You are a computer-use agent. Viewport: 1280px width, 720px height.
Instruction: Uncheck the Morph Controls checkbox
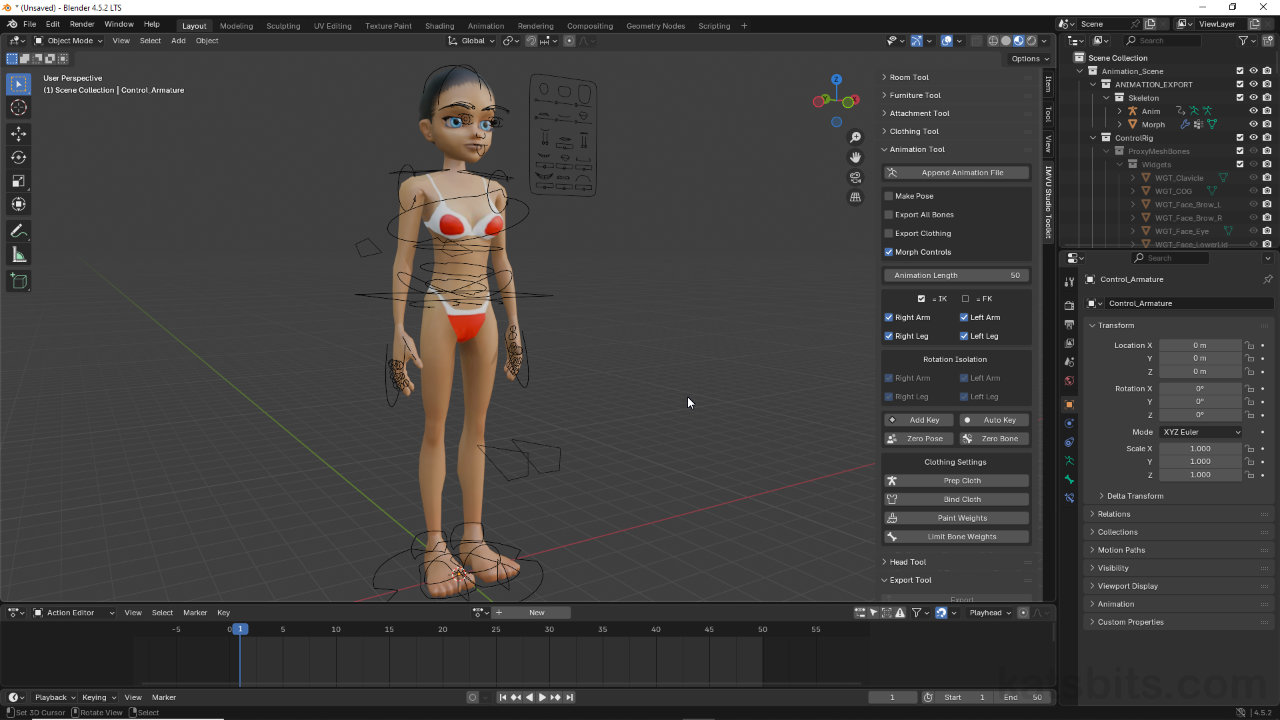[889, 252]
